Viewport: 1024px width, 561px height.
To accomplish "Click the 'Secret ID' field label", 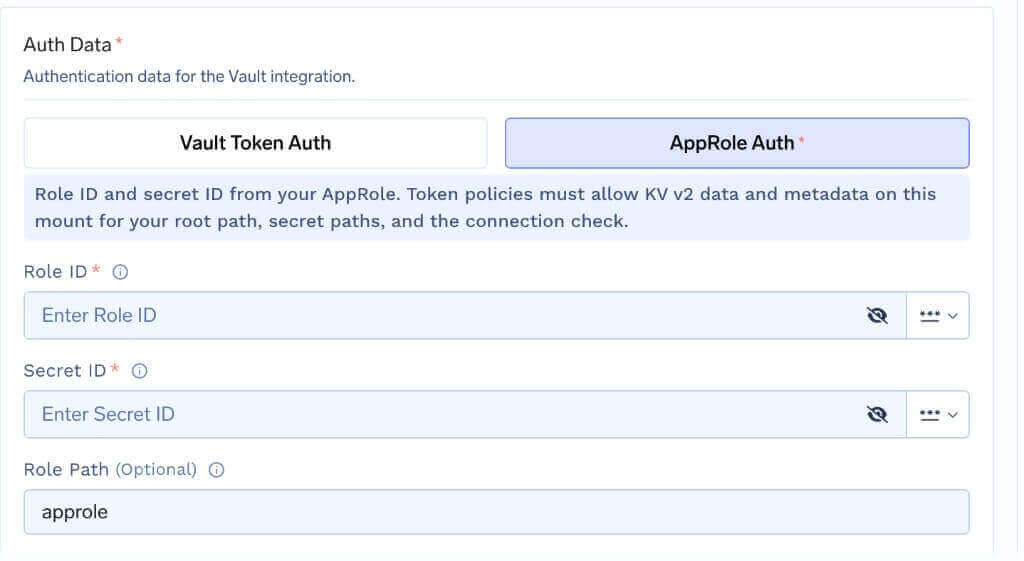I will (x=65, y=371).
